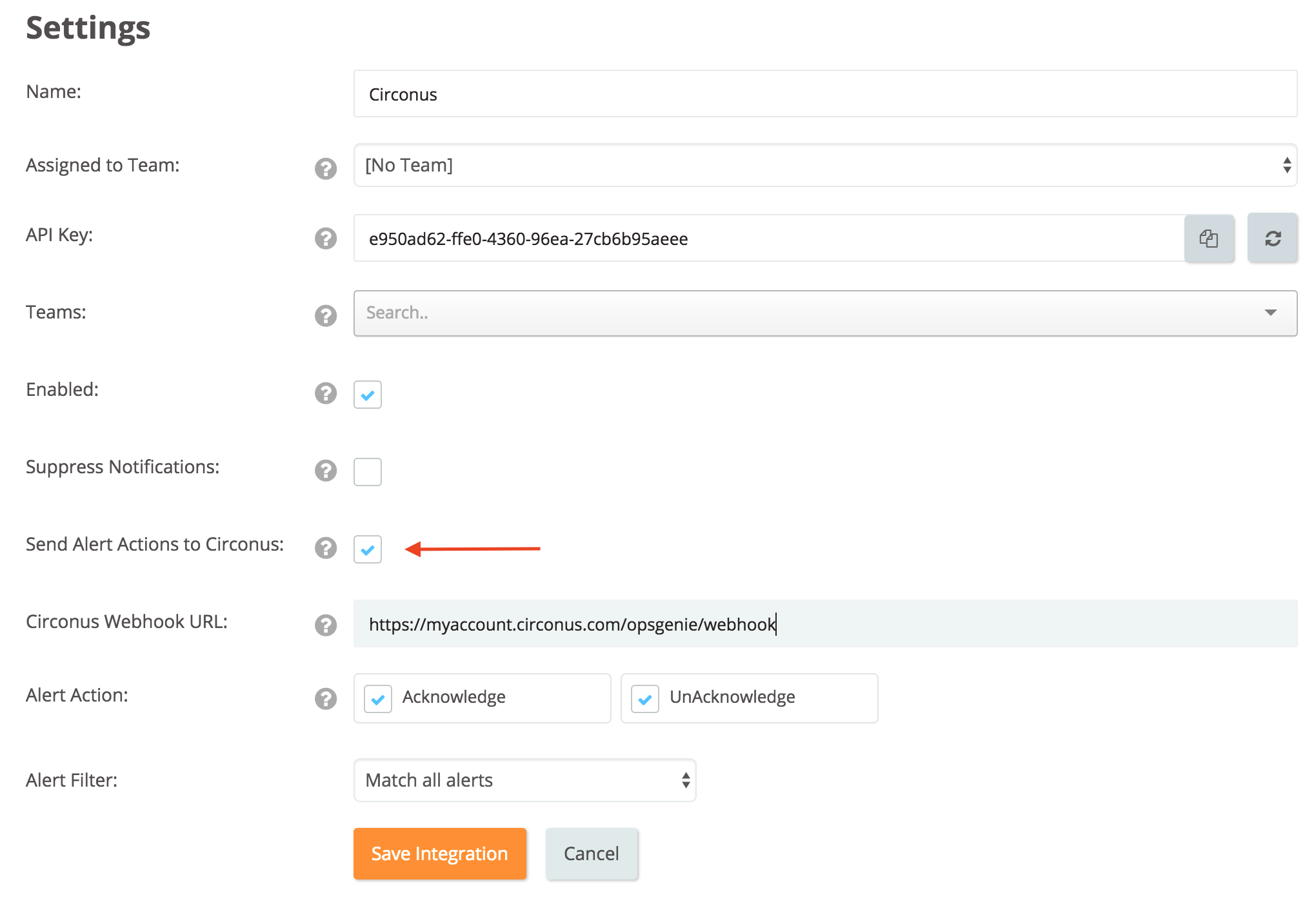1316x904 pixels.
Task: Disable the Enabled checkbox
Action: pos(367,394)
